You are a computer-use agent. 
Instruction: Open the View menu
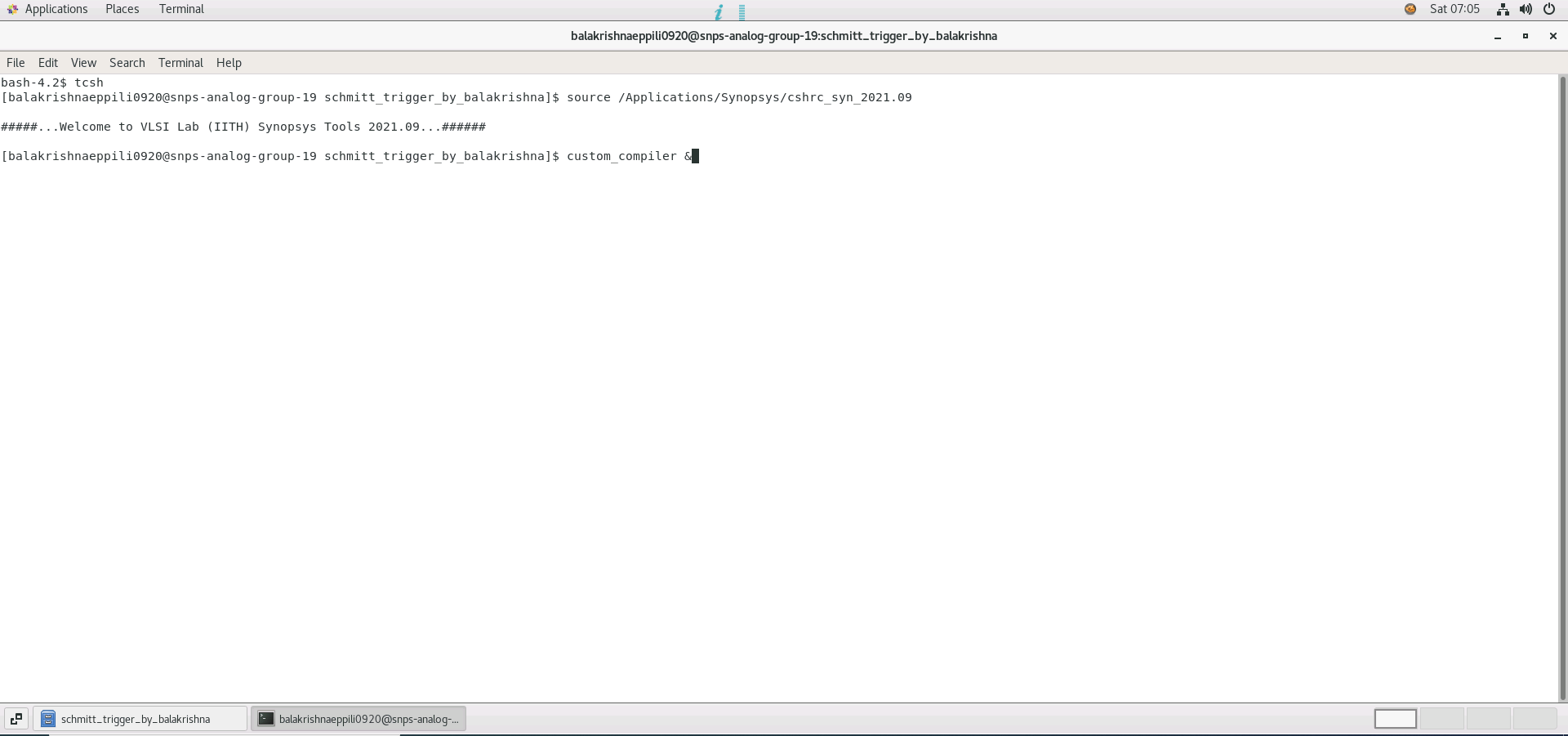pyautogui.click(x=83, y=63)
